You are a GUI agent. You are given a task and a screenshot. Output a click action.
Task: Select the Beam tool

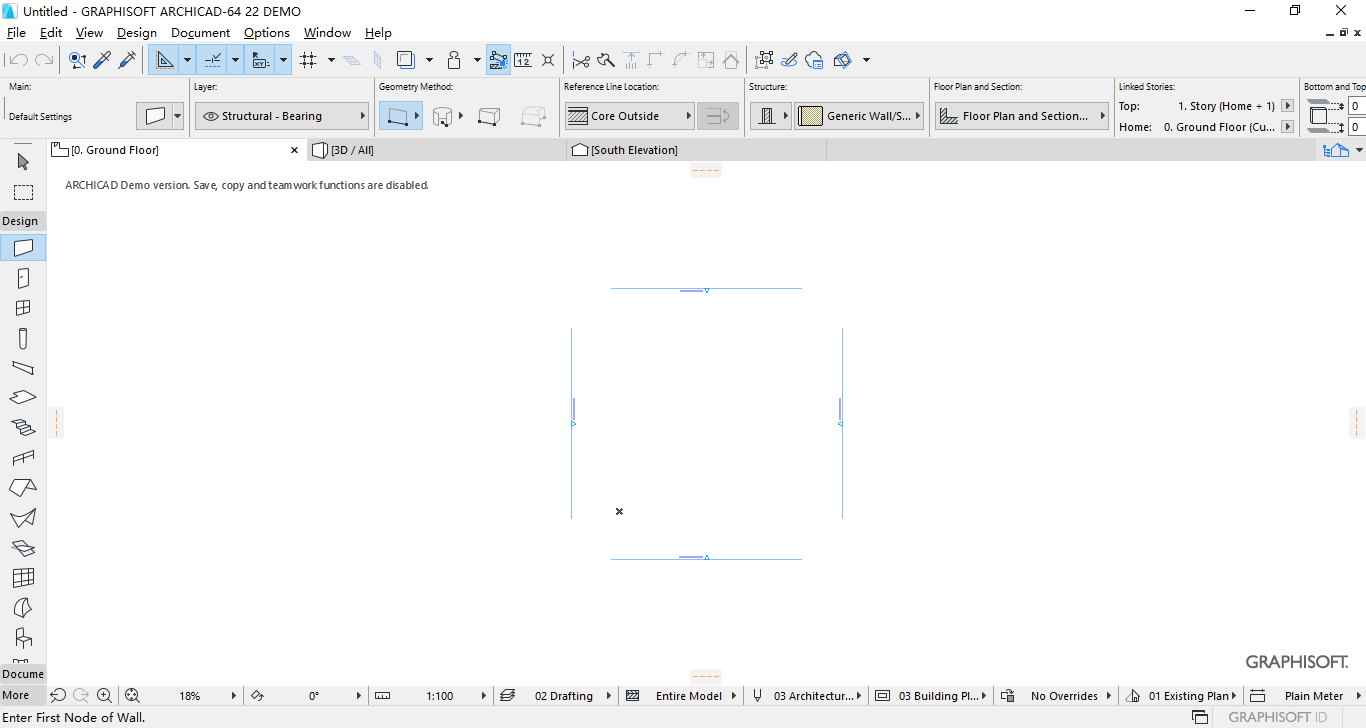(x=23, y=368)
